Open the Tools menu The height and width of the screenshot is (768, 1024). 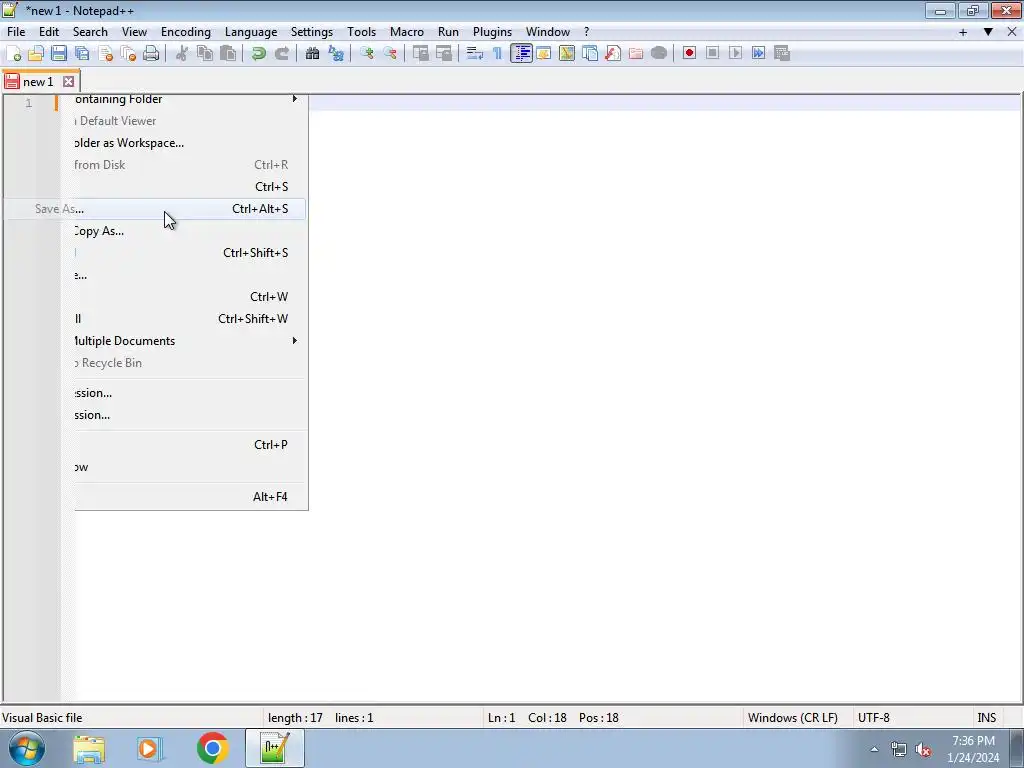pyautogui.click(x=361, y=32)
